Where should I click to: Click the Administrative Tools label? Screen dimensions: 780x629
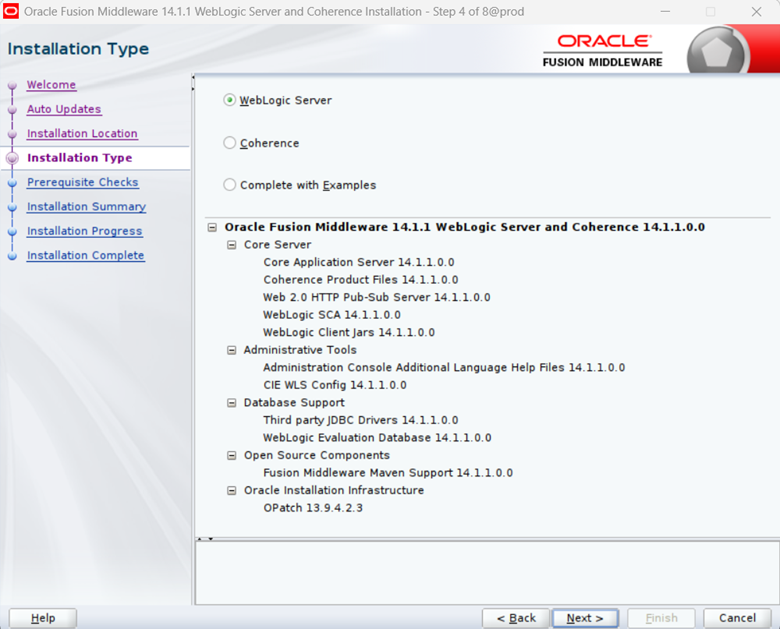coord(300,350)
